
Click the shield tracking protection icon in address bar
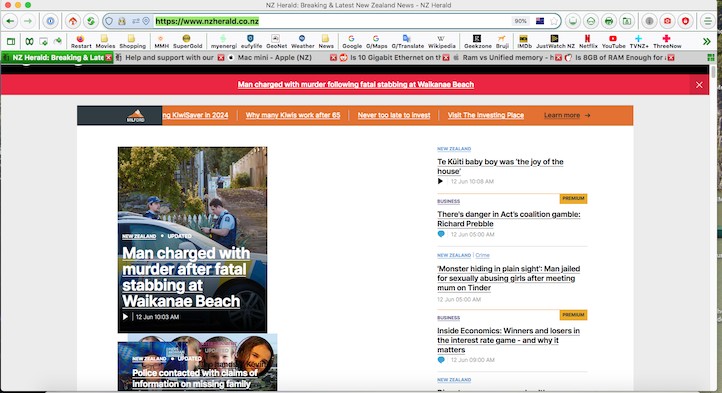tap(109, 21)
